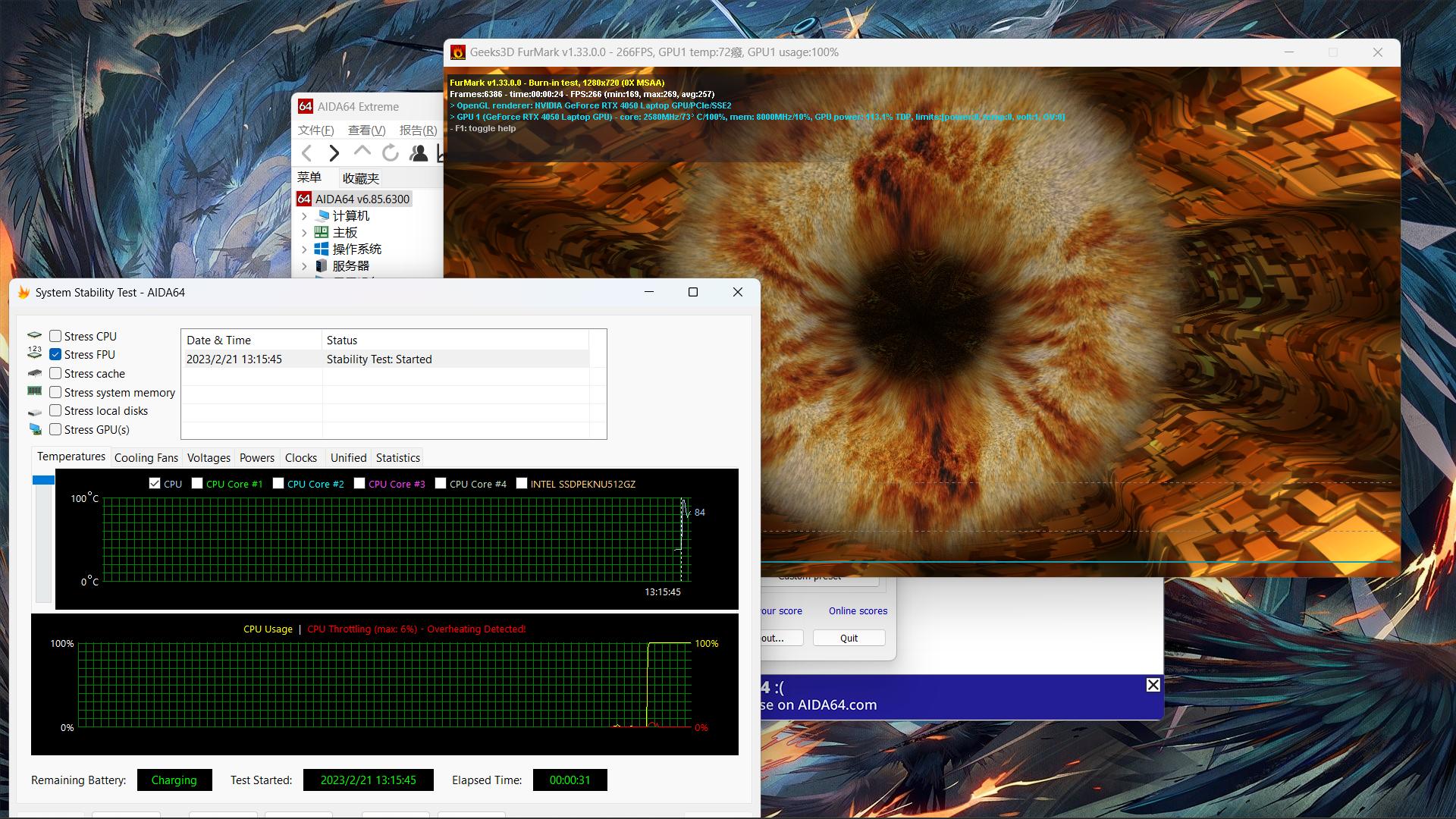The height and width of the screenshot is (819, 1456).
Task: Enable the Stress CPU checkbox
Action: (55, 336)
